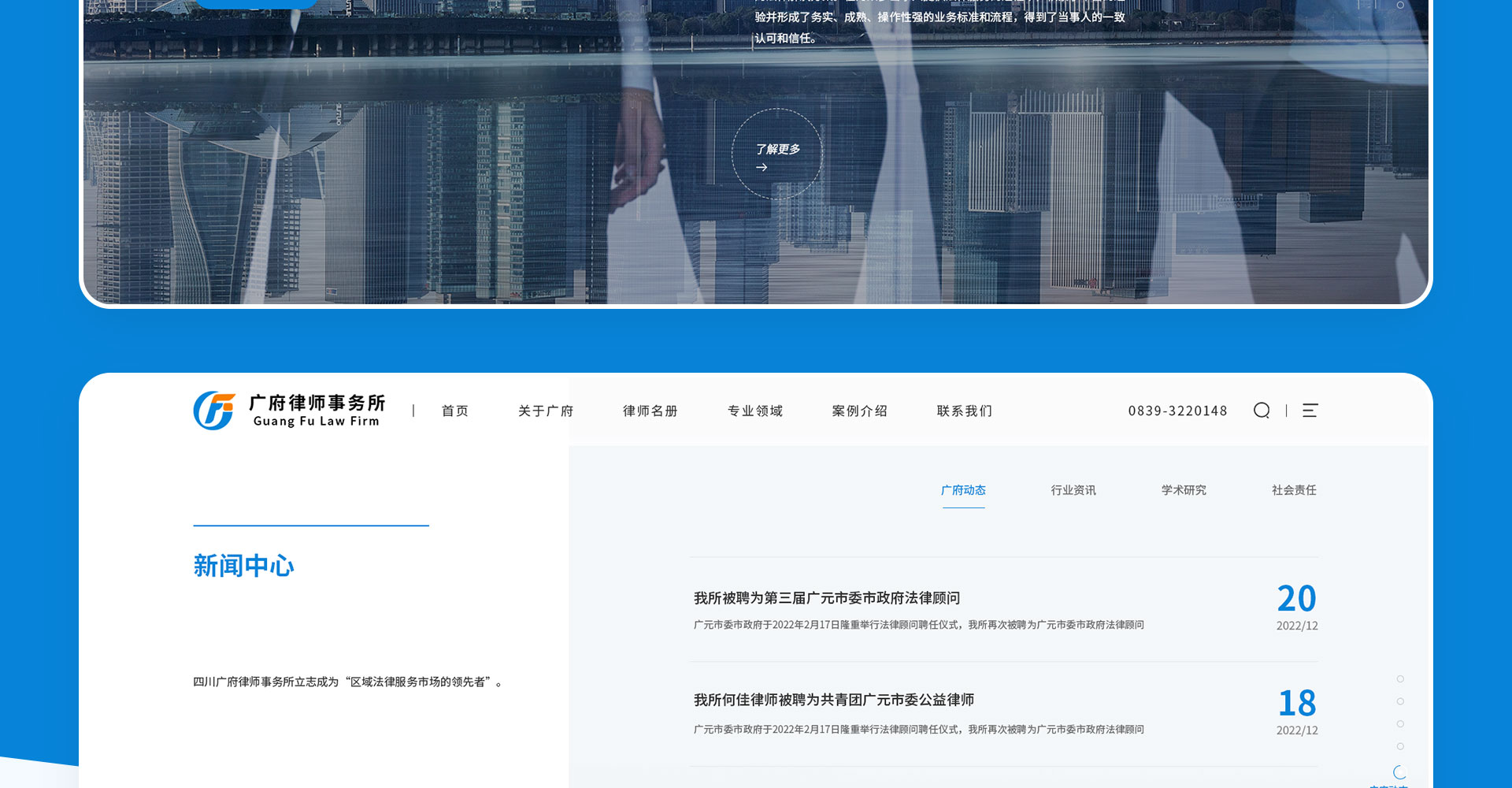Image resolution: width=1512 pixels, height=788 pixels.
Task: Open the 社会责任 tab
Action: coord(1293,490)
